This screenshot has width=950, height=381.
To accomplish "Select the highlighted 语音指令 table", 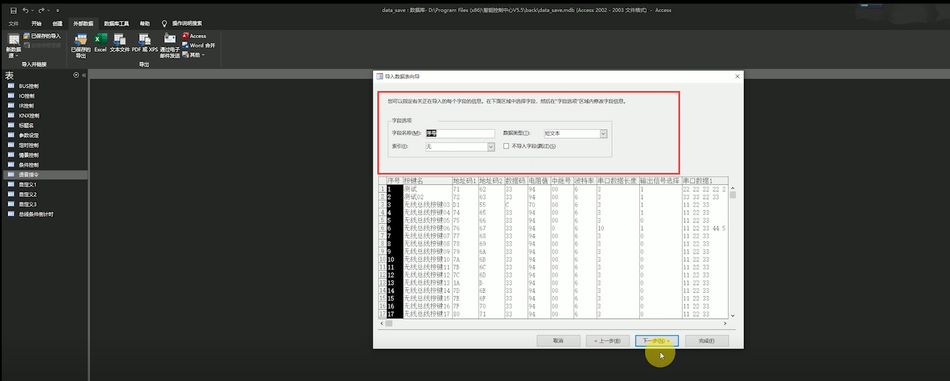I will [45, 174].
